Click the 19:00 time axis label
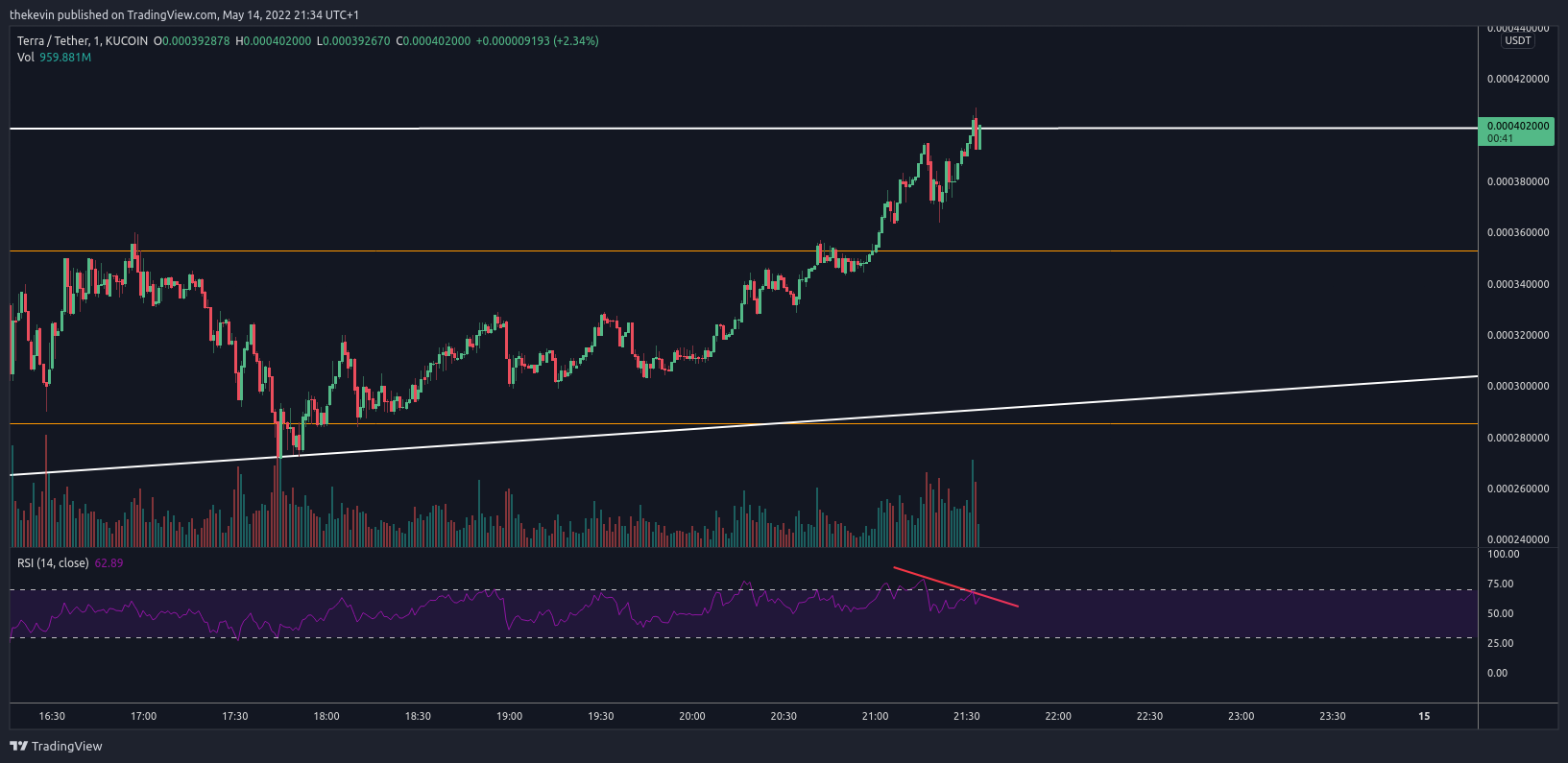Image resolution: width=1568 pixels, height=763 pixels. point(509,716)
